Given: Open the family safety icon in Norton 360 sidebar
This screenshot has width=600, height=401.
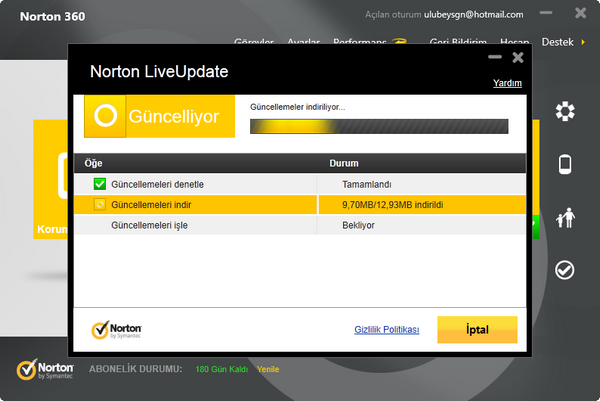Looking at the screenshot, I should (x=565, y=218).
